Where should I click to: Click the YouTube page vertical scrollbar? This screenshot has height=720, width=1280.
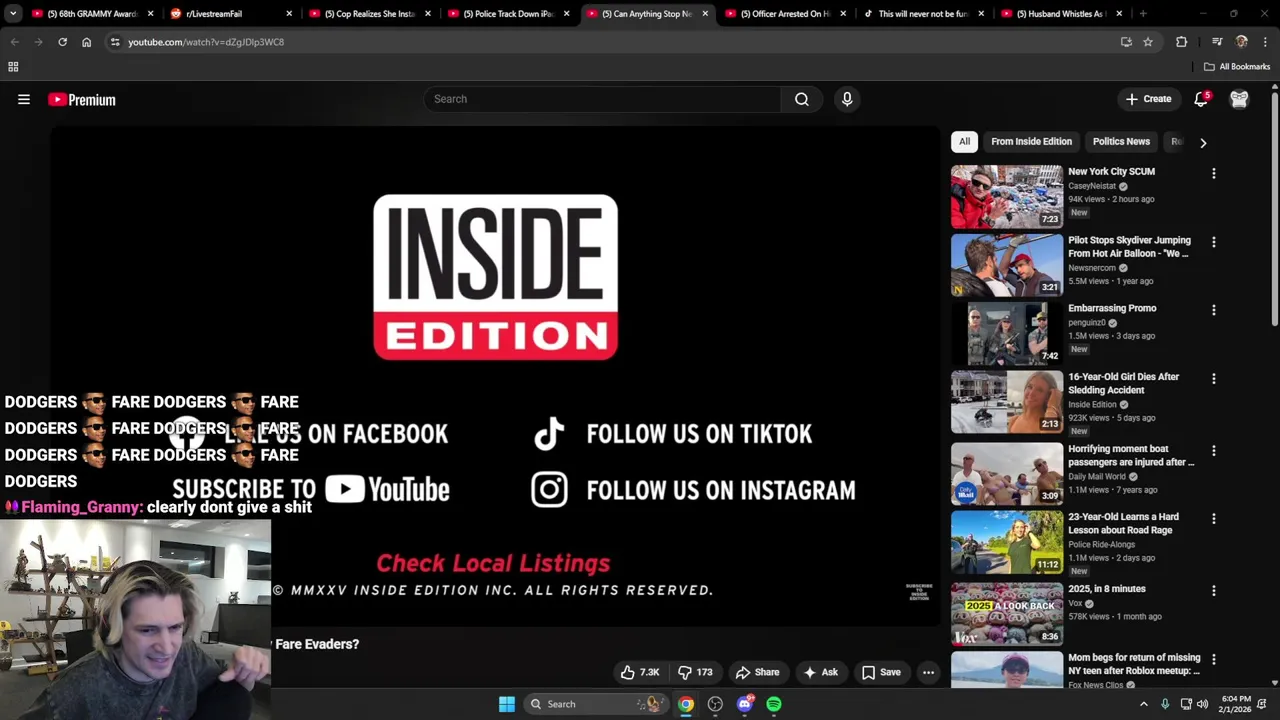tap(1275, 210)
